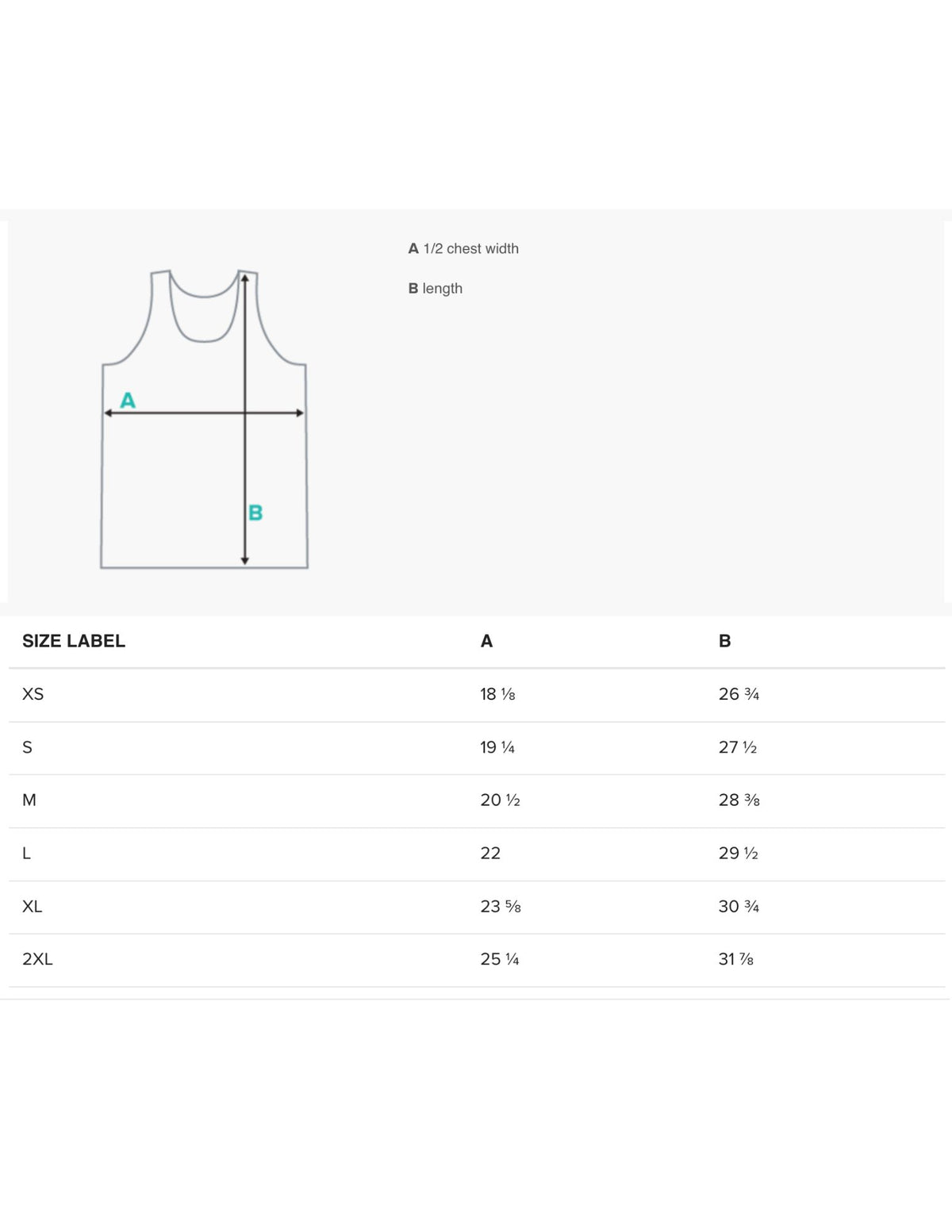The width and height of the screenshot is (952, 1232).
Task: Click the 22 chest value for L
Action: 490,853
